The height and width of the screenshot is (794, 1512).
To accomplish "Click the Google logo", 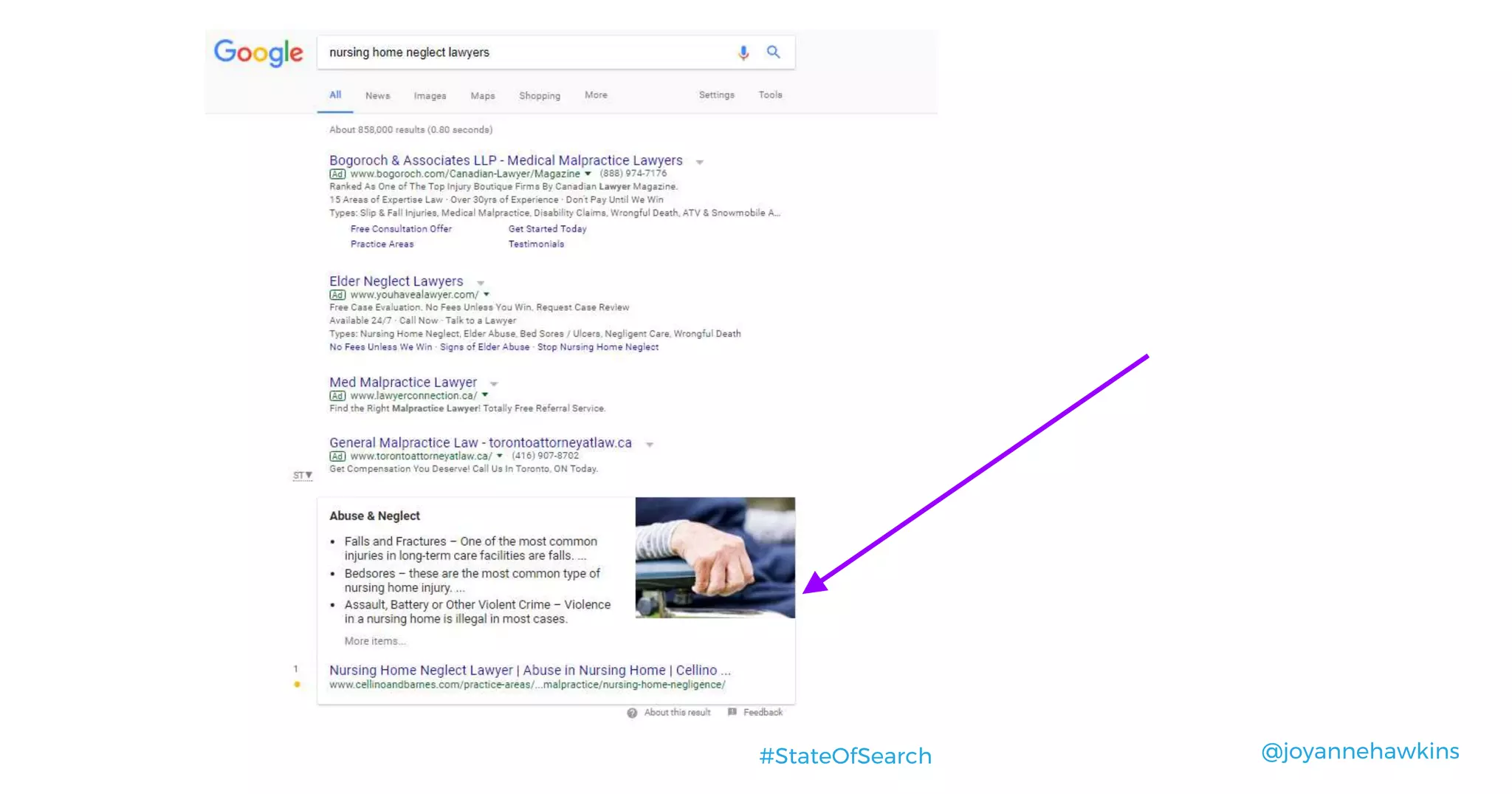I will point(258,52).
